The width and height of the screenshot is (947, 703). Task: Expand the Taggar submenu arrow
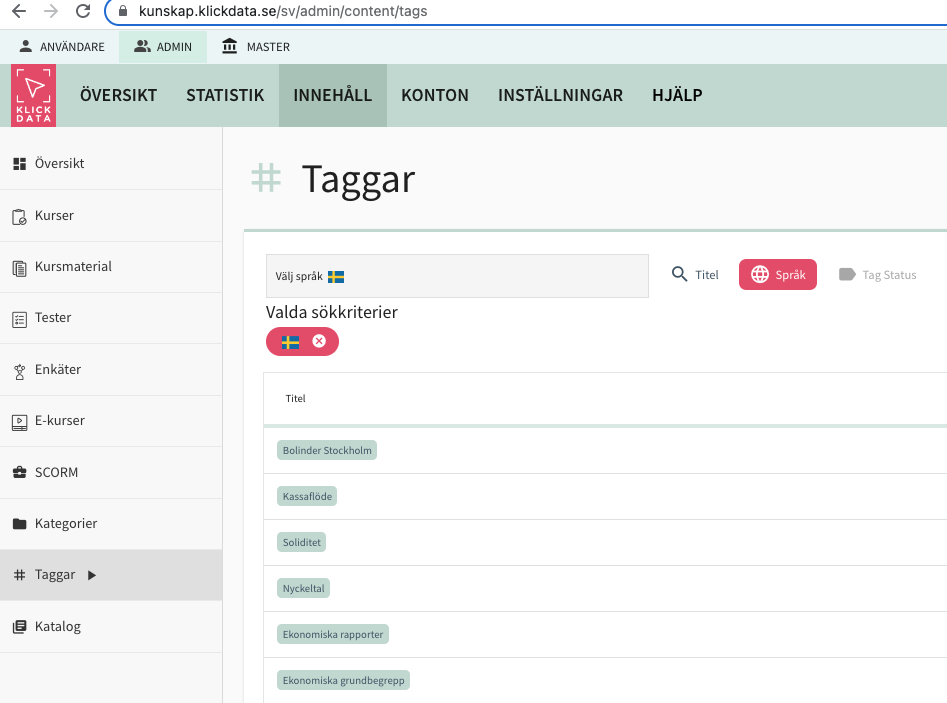90,575
